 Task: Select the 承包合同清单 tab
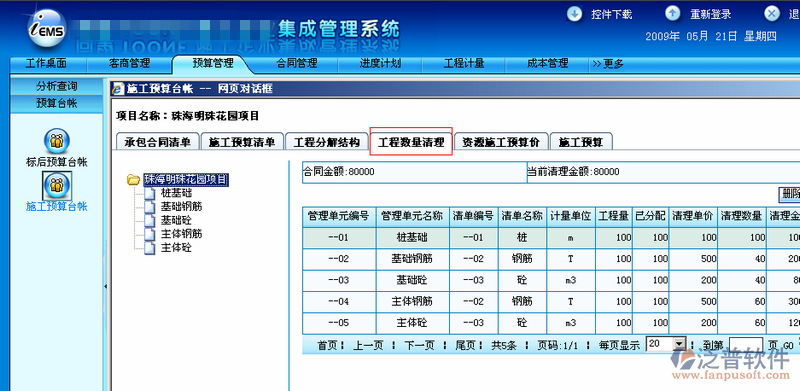[x=157, y=142]
